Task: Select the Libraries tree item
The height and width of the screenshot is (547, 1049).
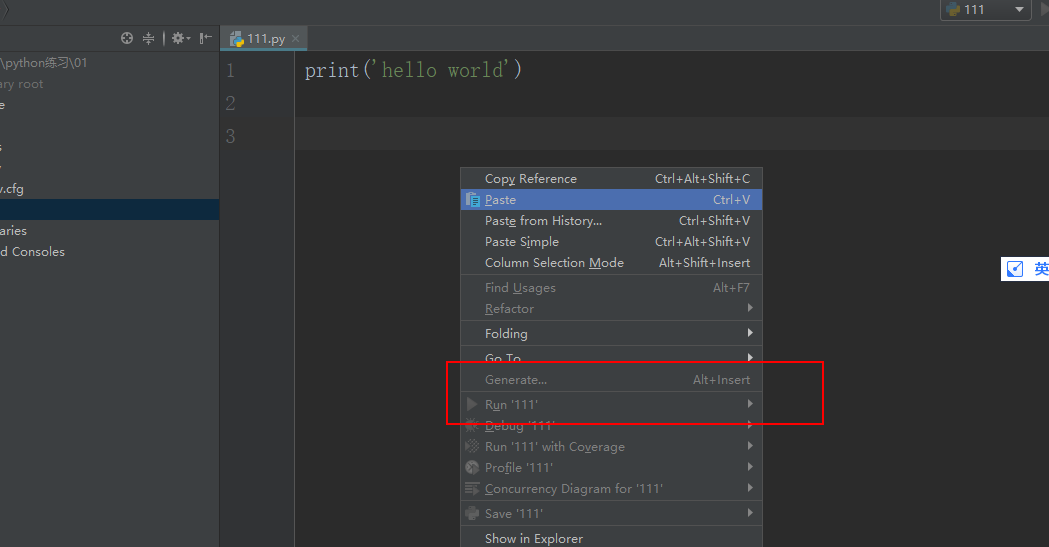Action: pos(13,231)
